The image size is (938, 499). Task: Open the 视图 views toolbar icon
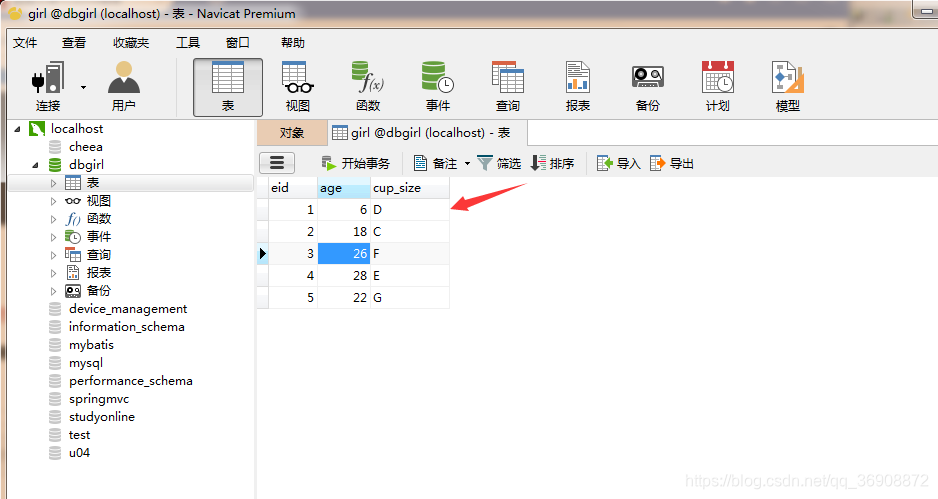click(297, 87)
